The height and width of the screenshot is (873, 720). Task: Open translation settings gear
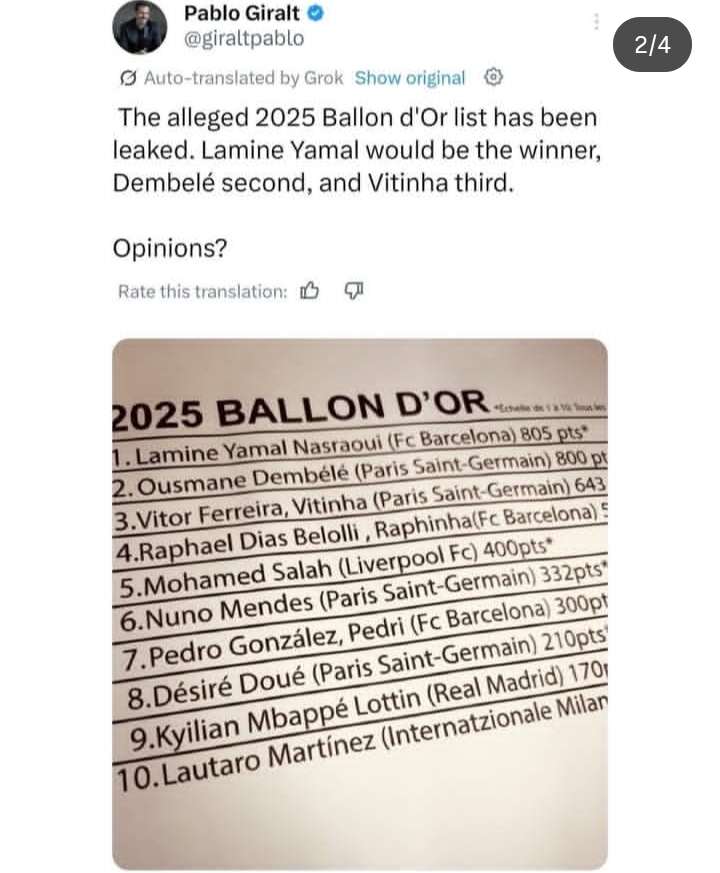(493, 77)
